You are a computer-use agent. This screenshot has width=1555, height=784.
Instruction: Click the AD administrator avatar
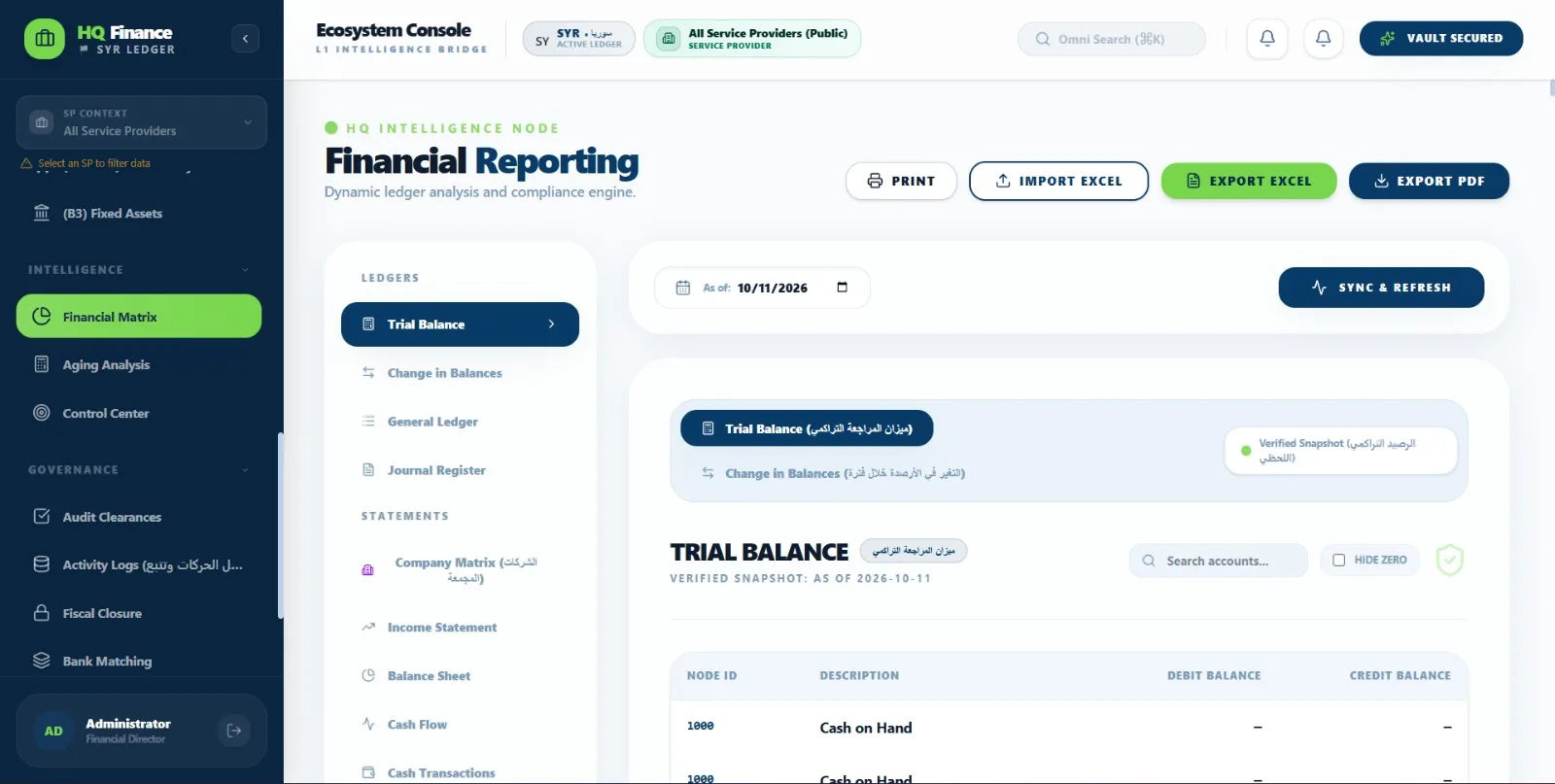(x=53, y=731)
